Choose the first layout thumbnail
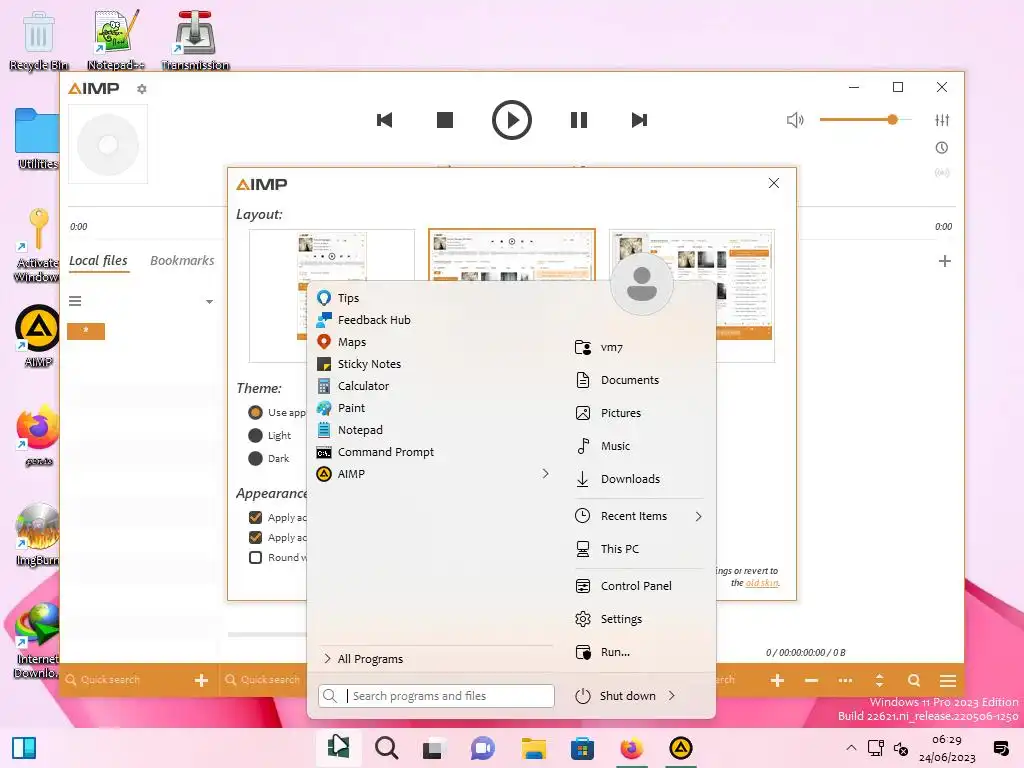 (332, 296)
